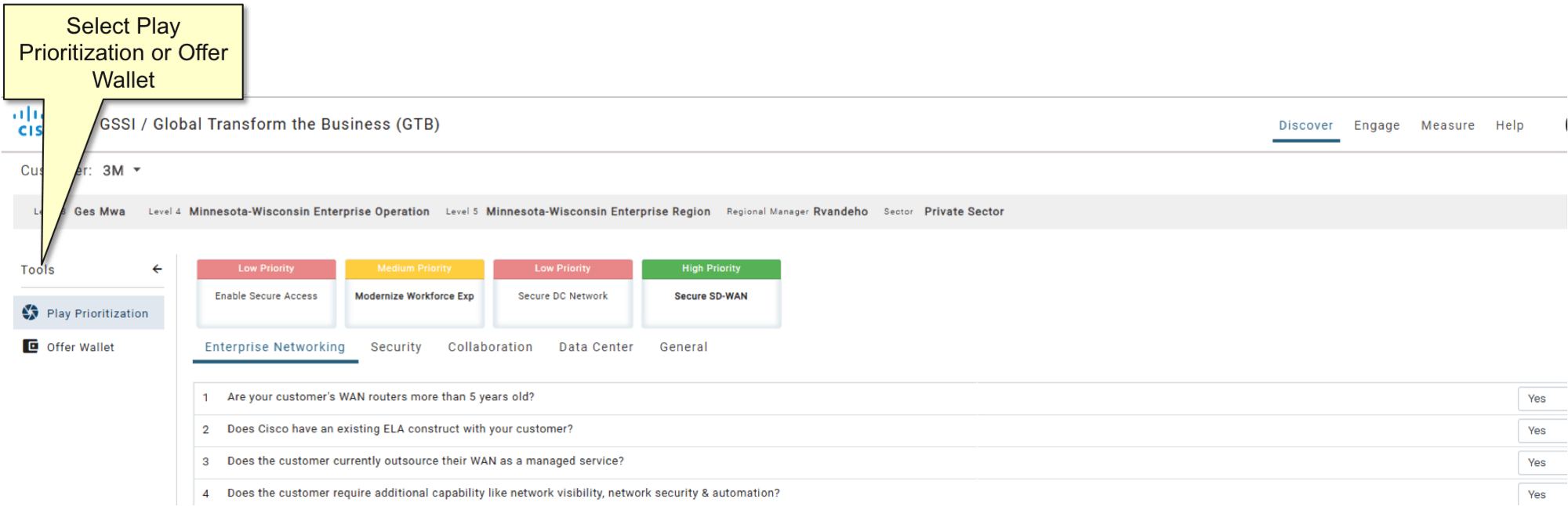The height and width of the screenshot is (506, 1568).
Task: Click the yellow Medium Priority header
Action: (415, 269)
